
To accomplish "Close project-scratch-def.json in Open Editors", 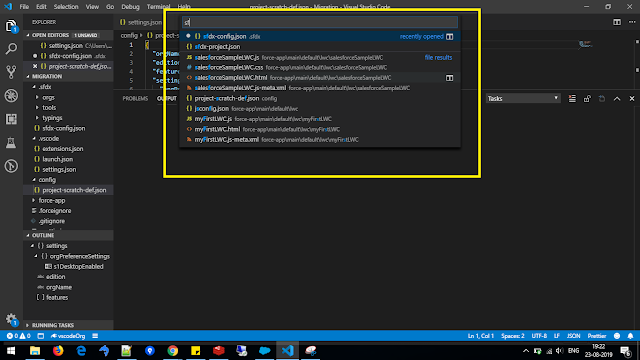I will tap(35, 66).
